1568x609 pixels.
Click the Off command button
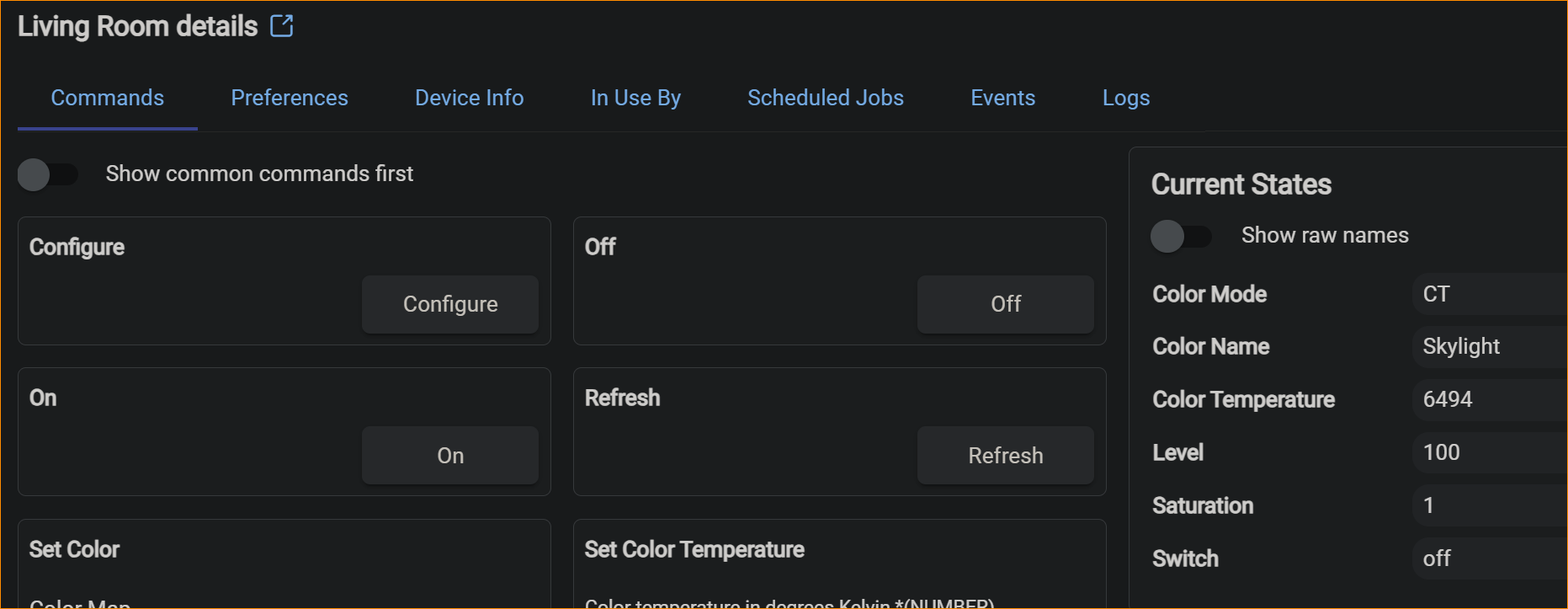tap(1005, 304)
